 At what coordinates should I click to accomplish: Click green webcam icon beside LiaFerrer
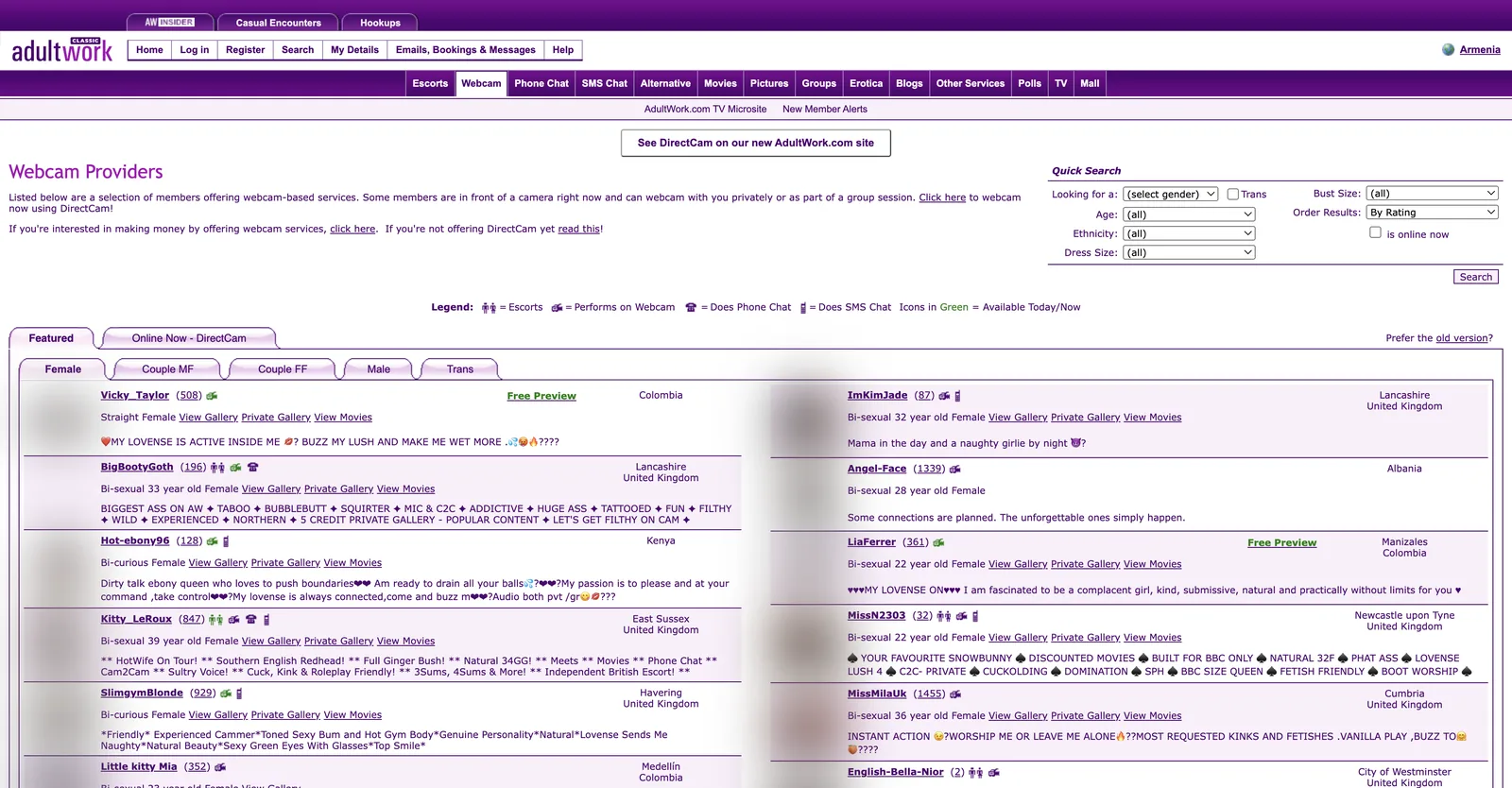938,542
